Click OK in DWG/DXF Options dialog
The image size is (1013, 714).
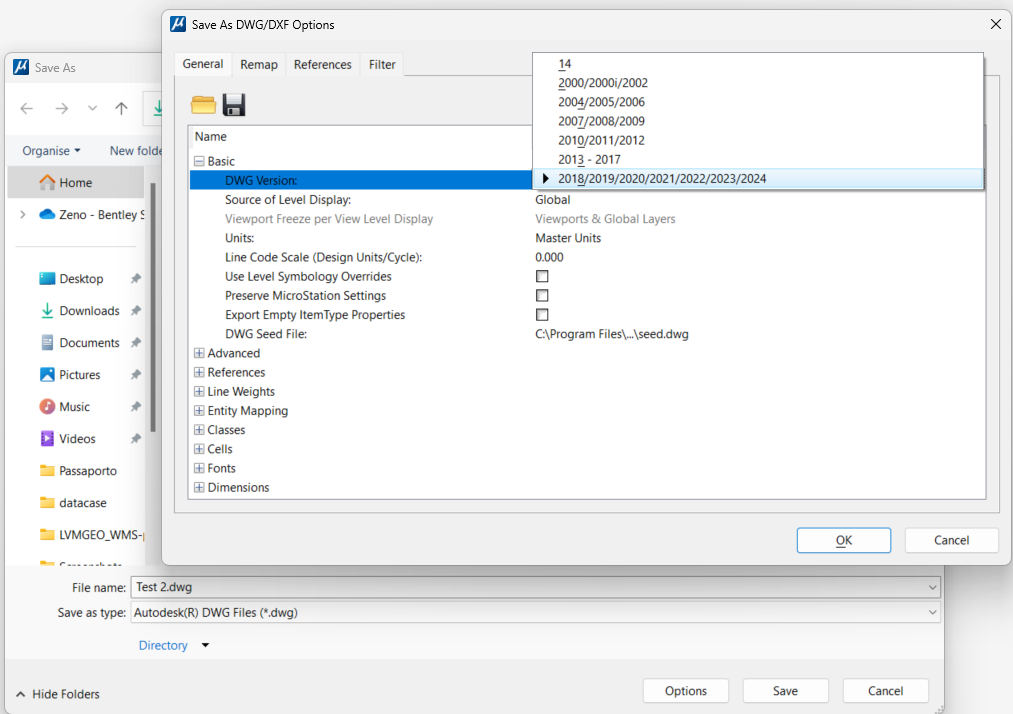[x=843, y=540]
